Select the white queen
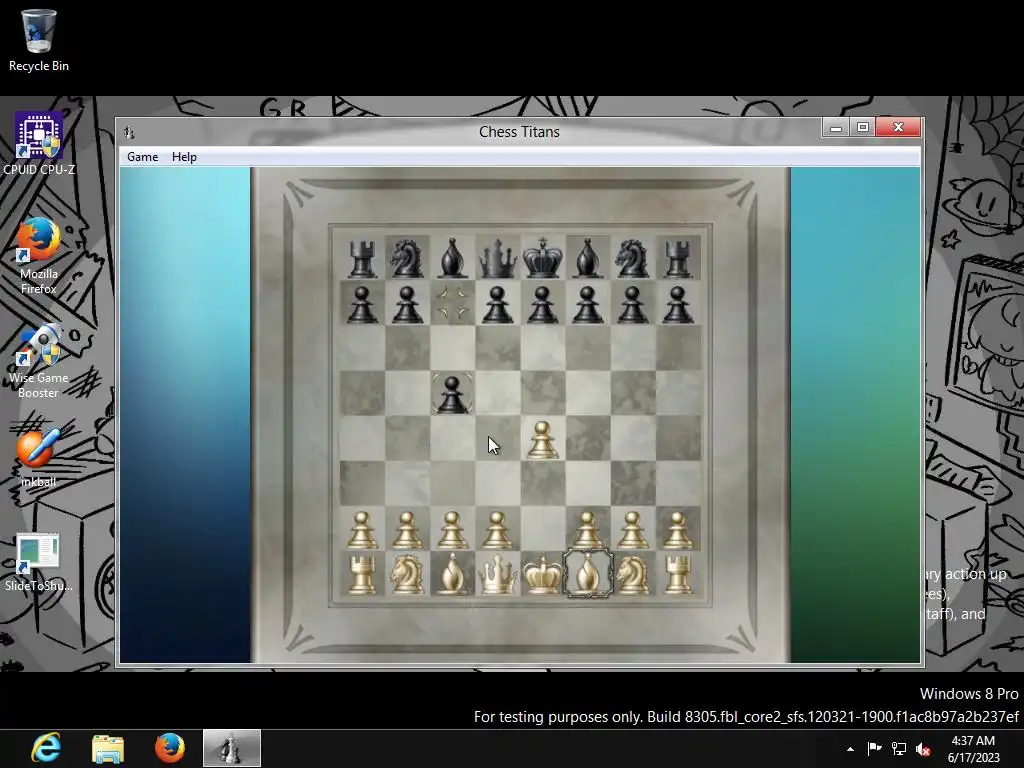 pos(498,575)
